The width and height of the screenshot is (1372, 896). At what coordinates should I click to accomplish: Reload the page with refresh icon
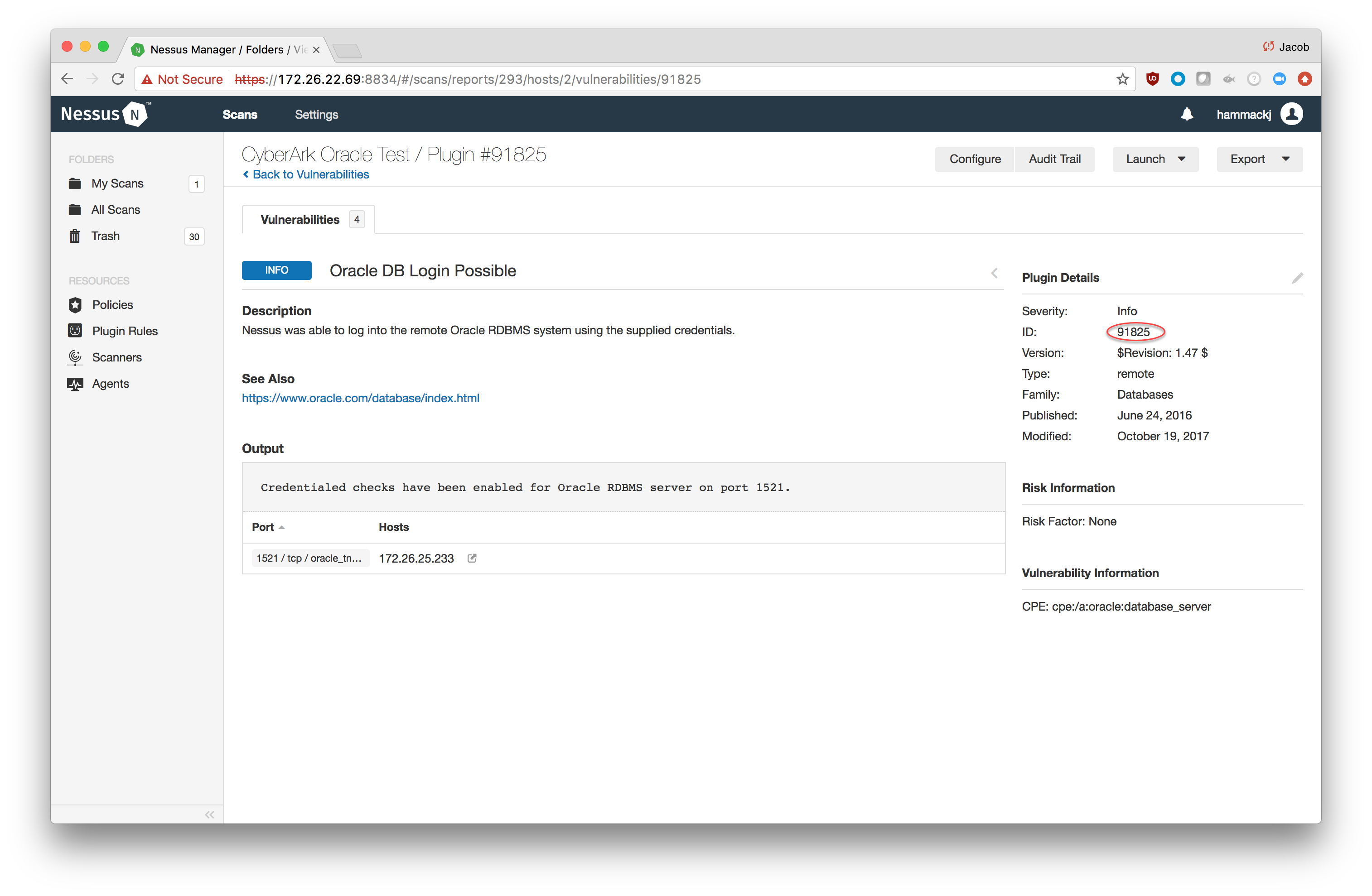tap(118, 79)
